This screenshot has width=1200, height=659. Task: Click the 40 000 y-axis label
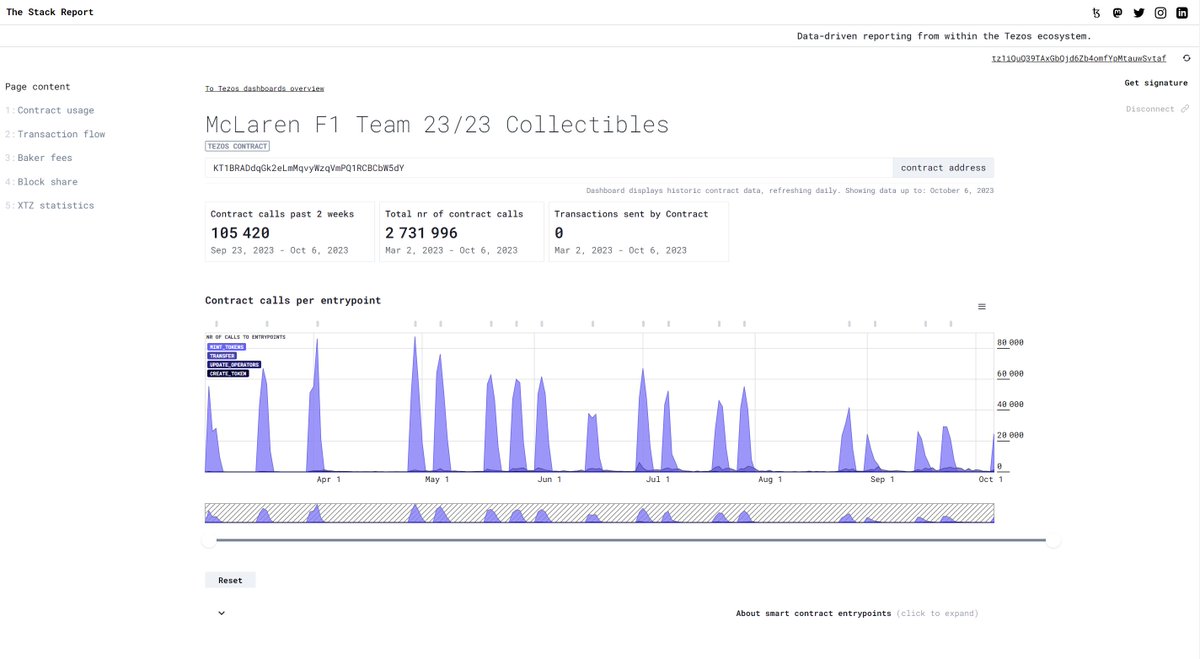pyautogui.click(x=1010, y=405)
